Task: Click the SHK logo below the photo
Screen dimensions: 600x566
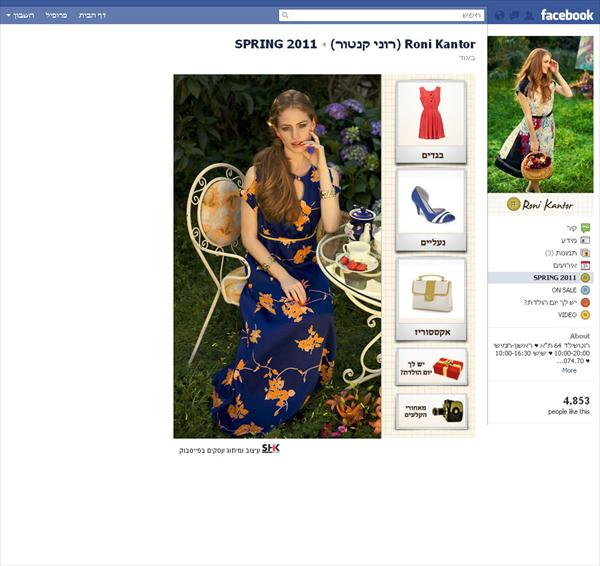Action: click(x=271, y=448)
